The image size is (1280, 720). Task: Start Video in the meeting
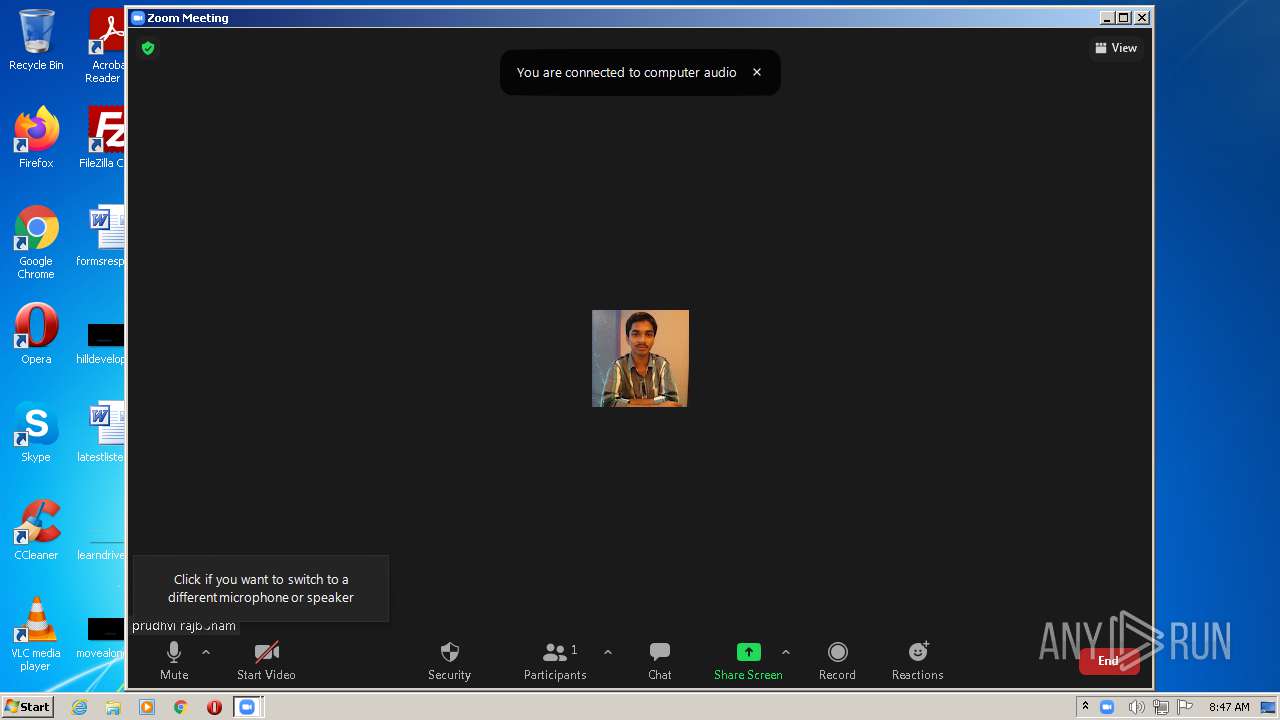266,661
